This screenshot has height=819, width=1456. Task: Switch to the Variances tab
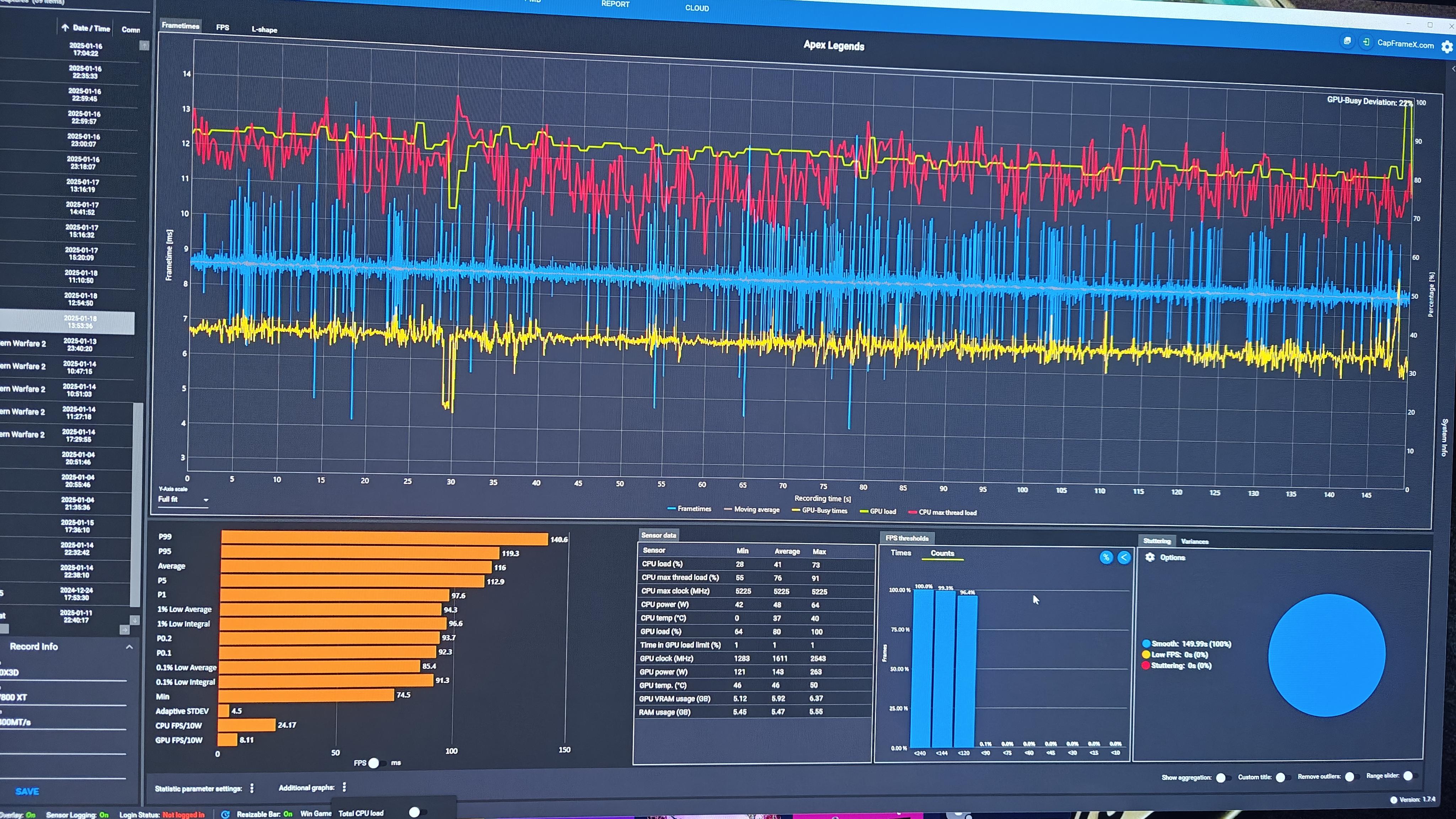pyautogui.click(x=1194, y=541)
